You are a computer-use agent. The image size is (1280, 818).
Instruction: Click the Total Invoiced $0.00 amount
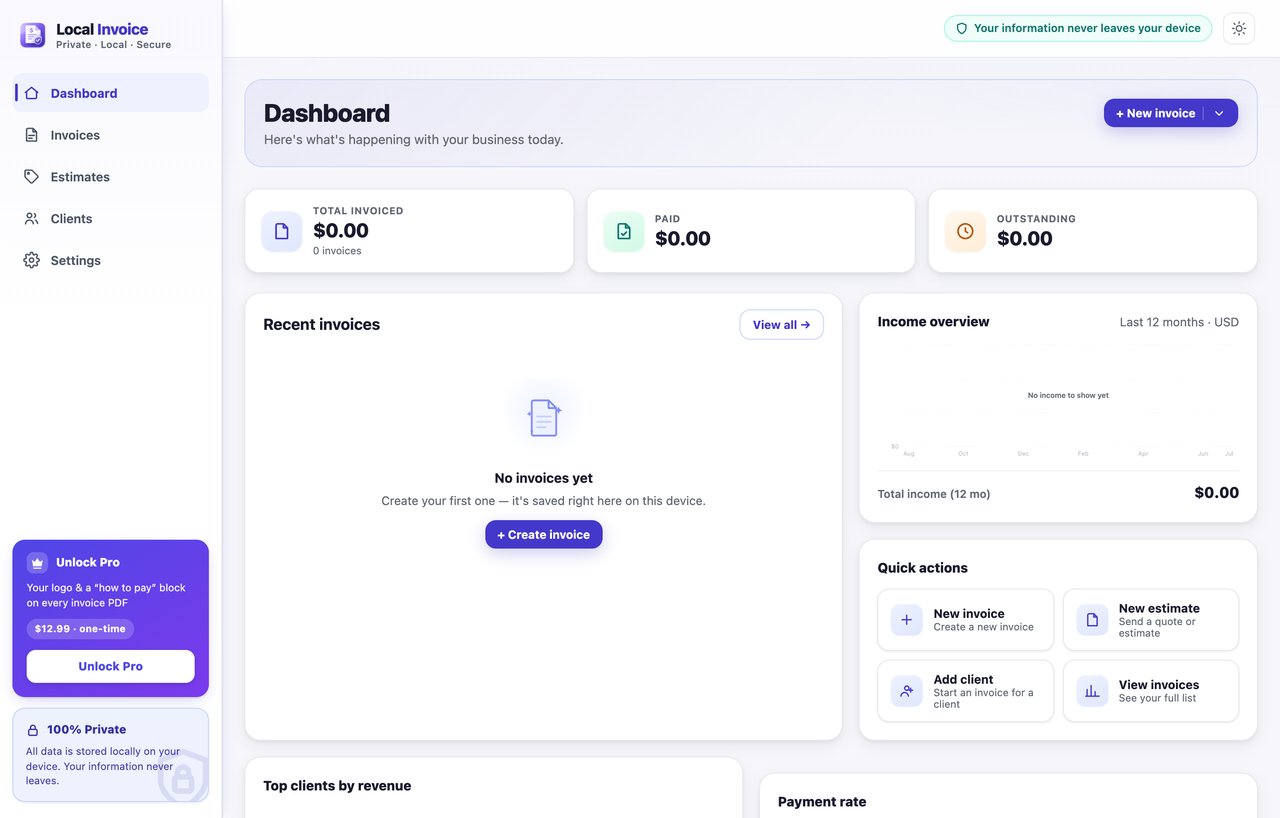(341, 231)
